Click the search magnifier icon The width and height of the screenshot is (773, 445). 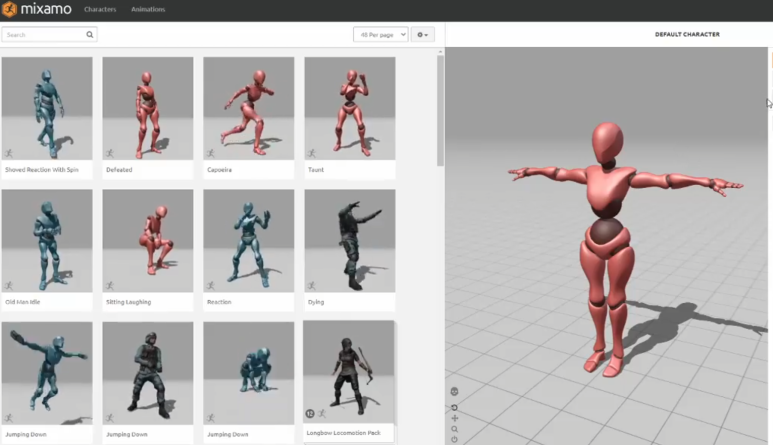tap(90, 34)
